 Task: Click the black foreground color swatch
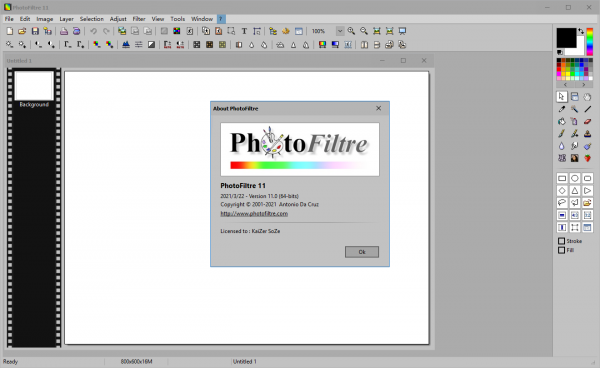[x=565, y=37]
